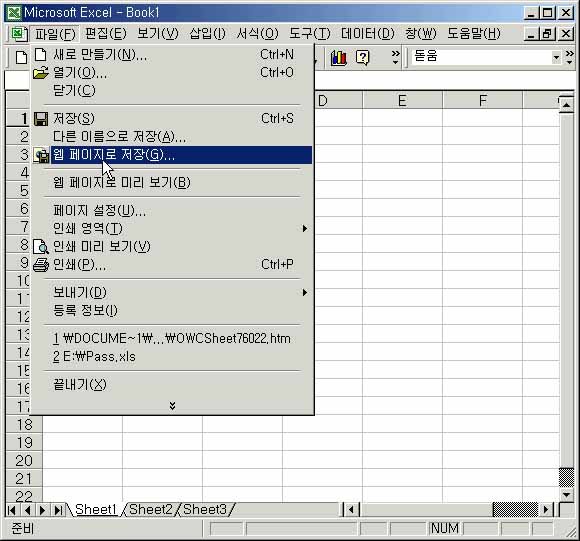Switch to the Sheet2 tab
Image resolution: width=580 pixels, height=541 pixels.
click(151, 510)
